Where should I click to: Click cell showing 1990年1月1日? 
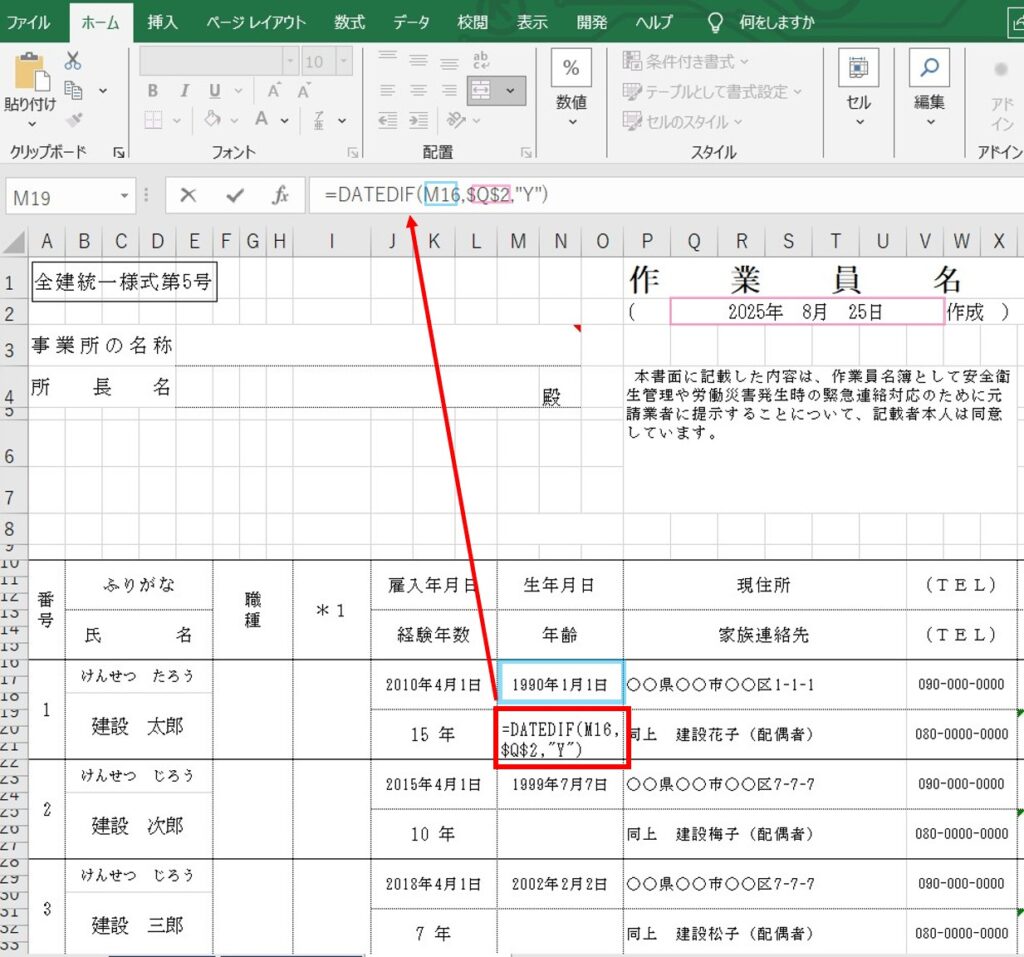coord(560,684)
